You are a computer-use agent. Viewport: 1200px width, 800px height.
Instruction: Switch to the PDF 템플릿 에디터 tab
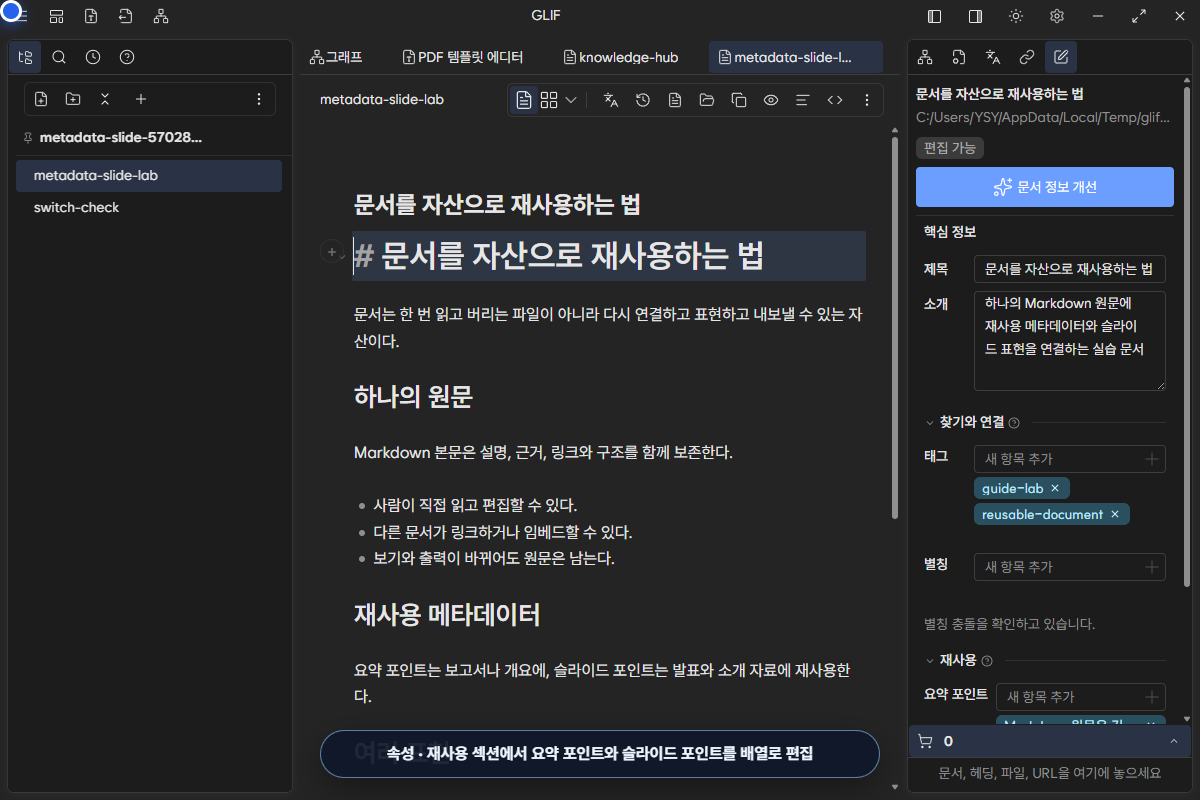tap(462, 58)
